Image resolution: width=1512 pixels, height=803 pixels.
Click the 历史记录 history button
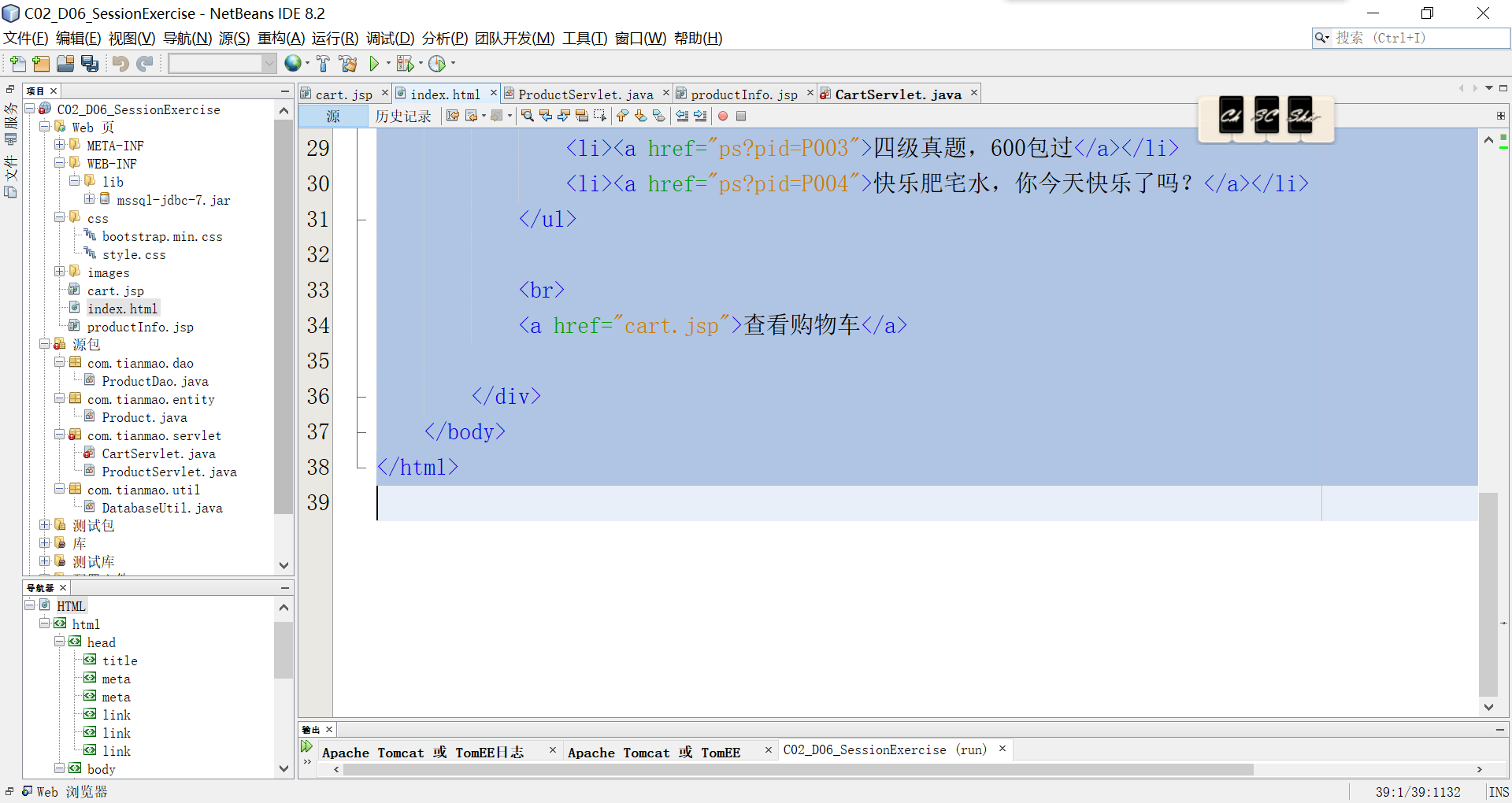coord(403,116)
